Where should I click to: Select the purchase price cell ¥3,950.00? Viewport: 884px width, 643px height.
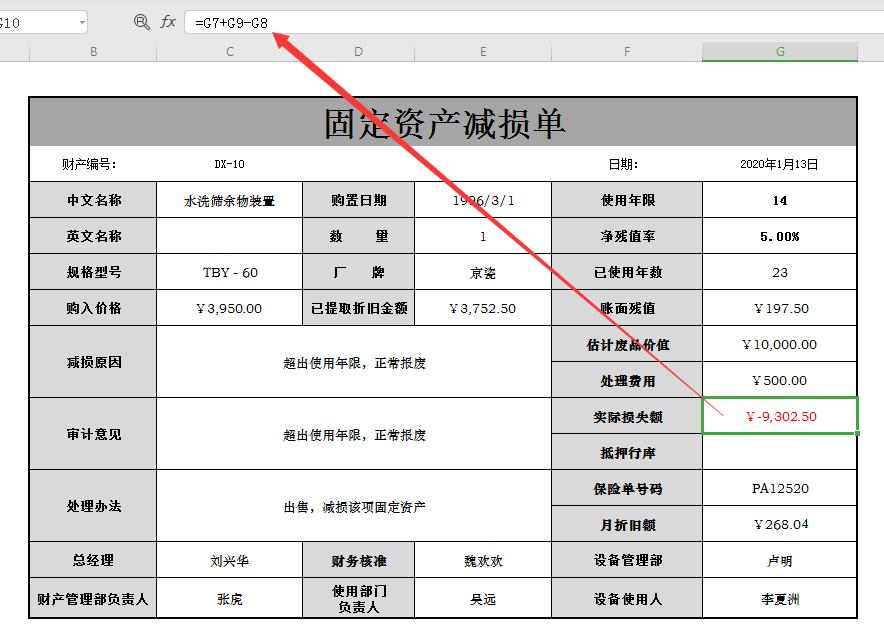click(x=228, y=307)
